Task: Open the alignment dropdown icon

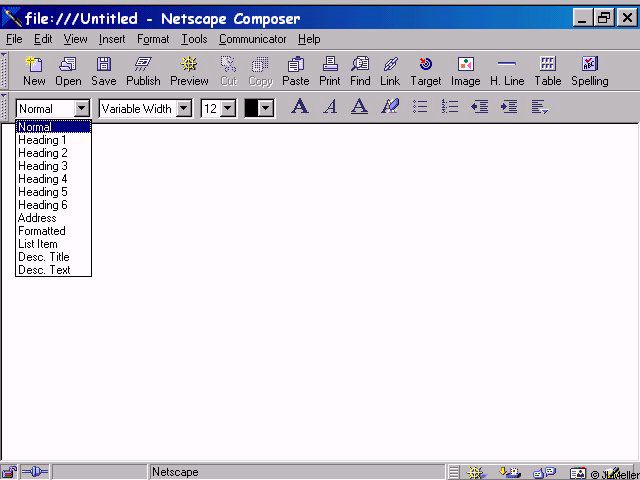Action: (x=539, y=107)
